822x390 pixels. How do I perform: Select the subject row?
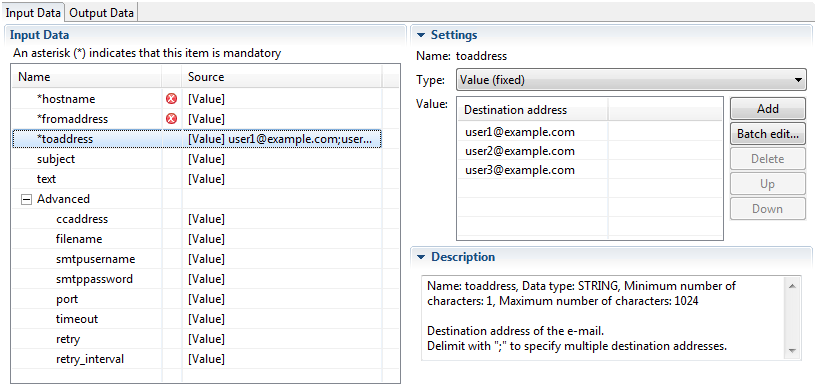coord(197,159)
